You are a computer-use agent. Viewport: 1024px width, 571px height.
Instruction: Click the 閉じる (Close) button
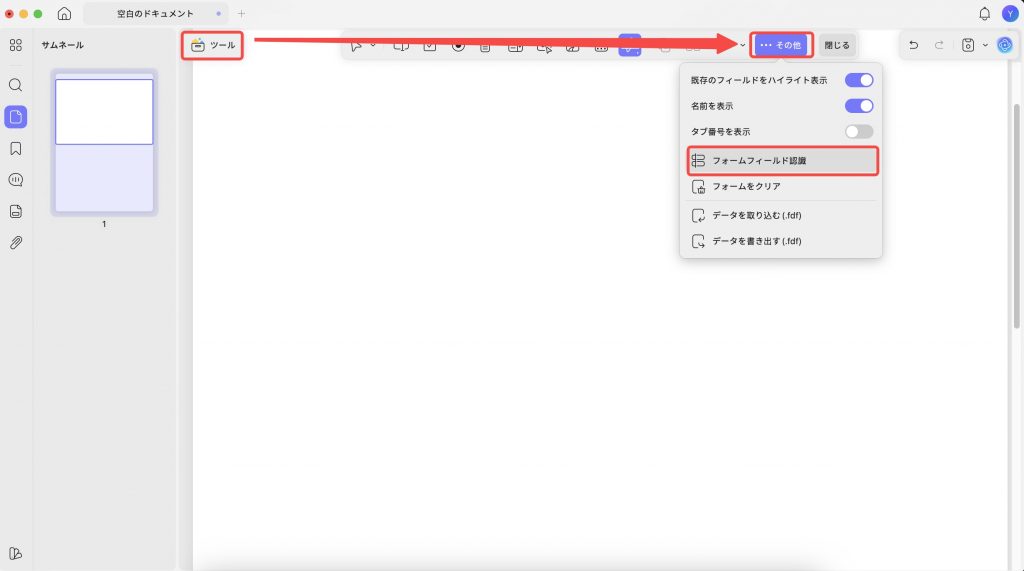[x=837, y=45]
